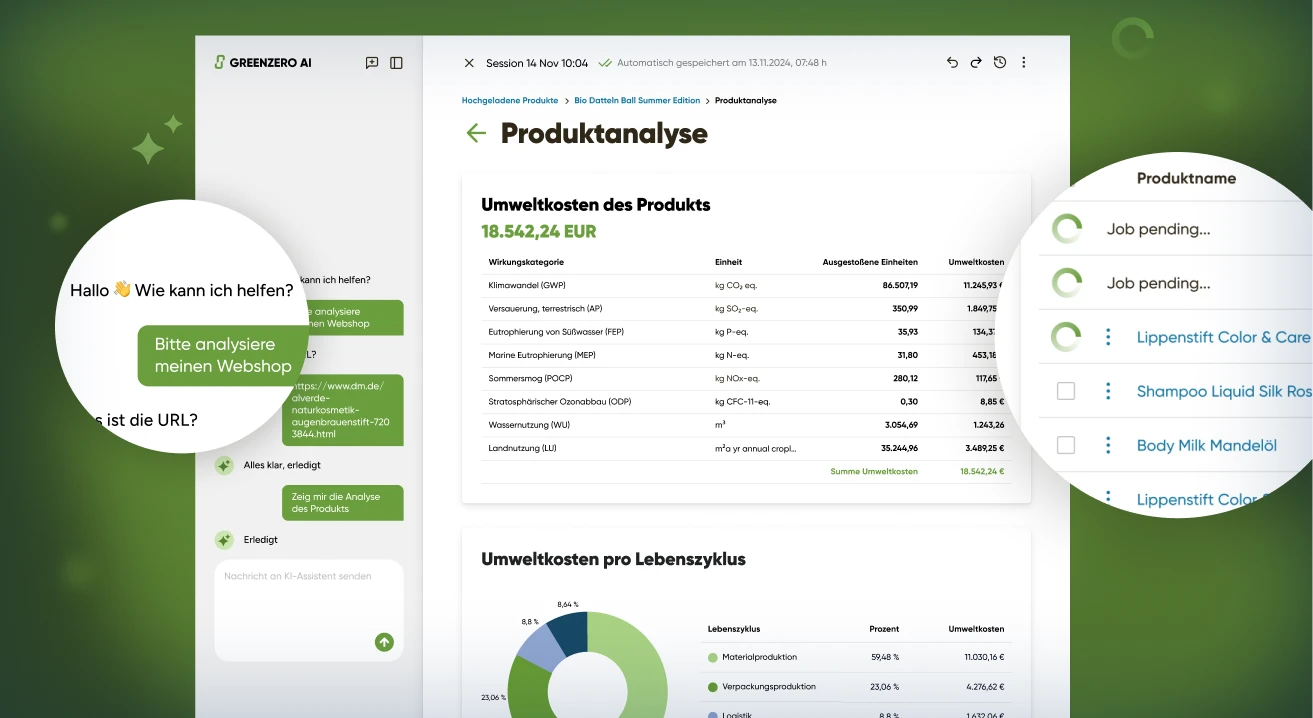This screenshot has width=1313, height=718.
Task: Select the Klimawandel (GWP) row
Action: (746, 285)
